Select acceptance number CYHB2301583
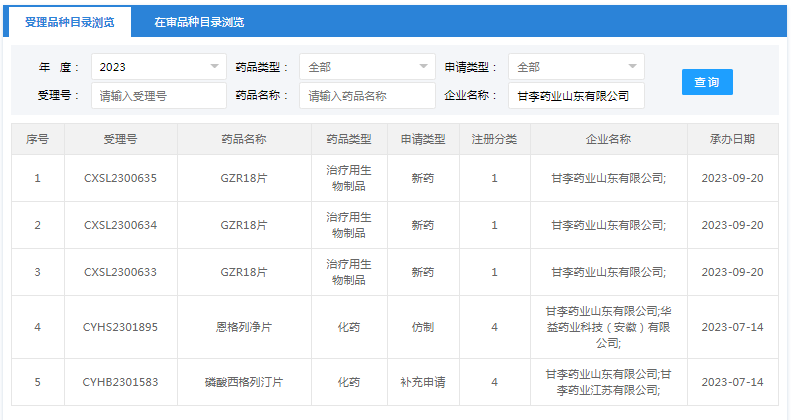This screenshot has height=420, width=801. [x=121, y=382]
